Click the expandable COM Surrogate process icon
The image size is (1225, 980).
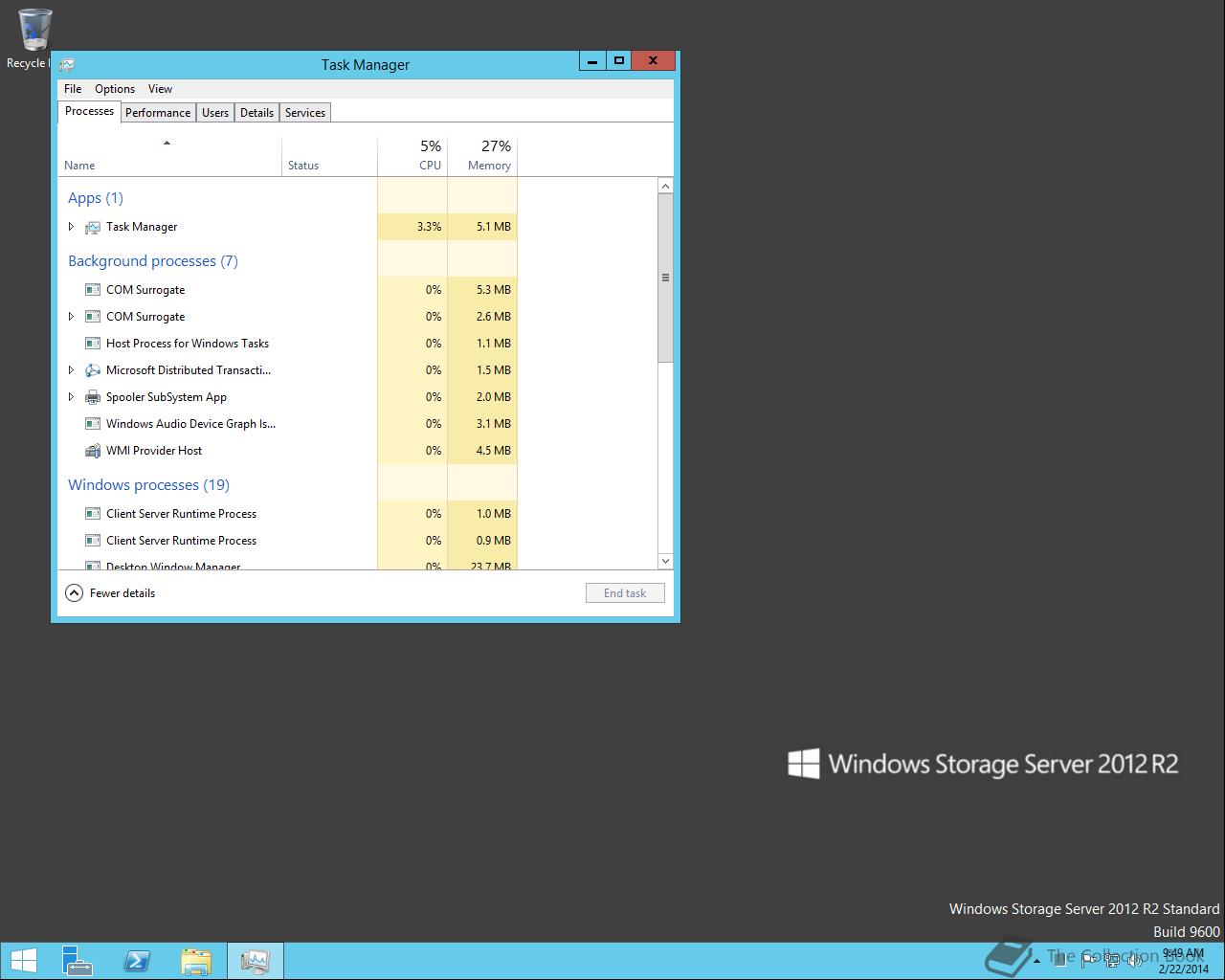93,317
